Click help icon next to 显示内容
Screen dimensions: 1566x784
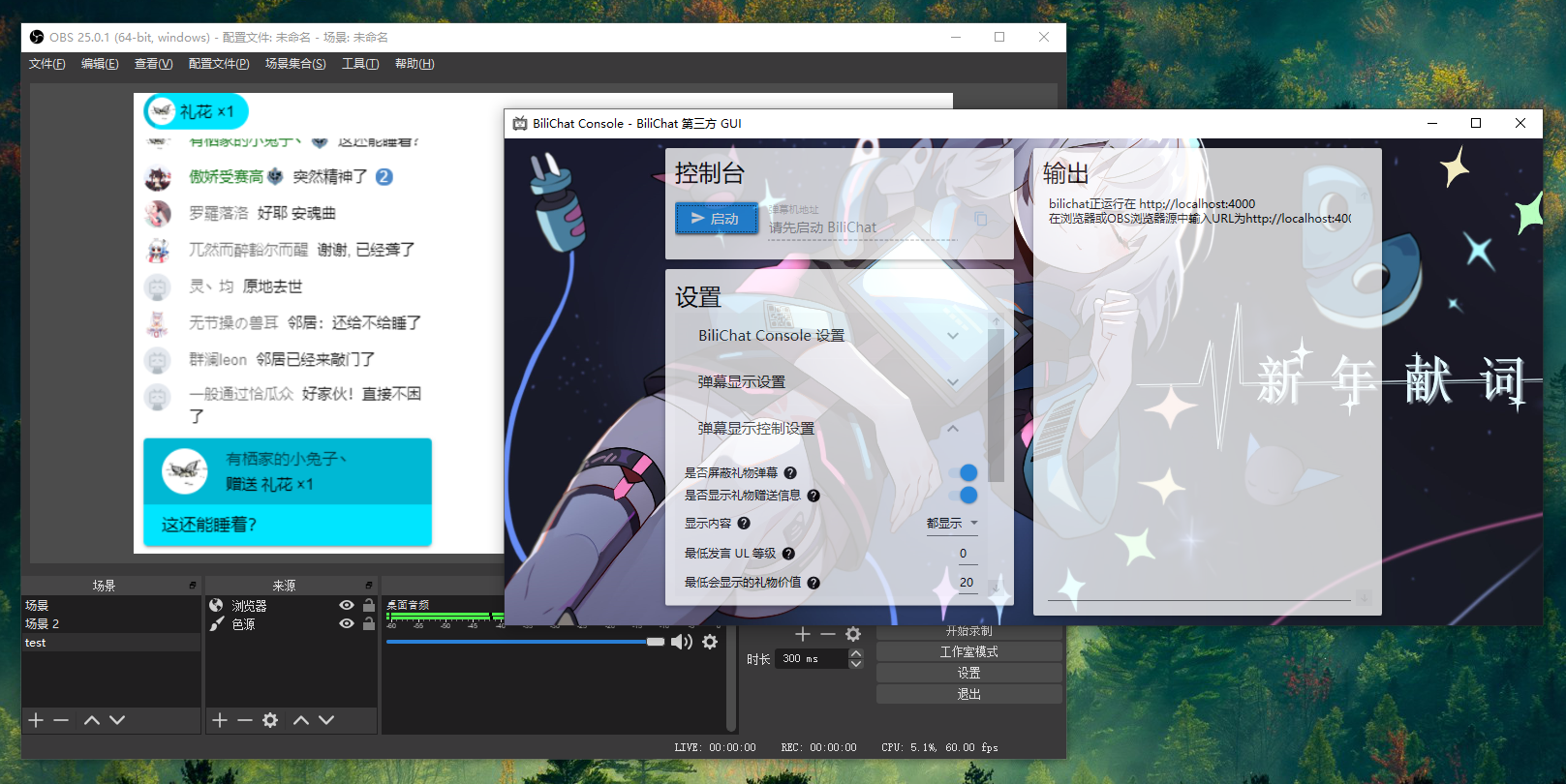coord(744,523)
